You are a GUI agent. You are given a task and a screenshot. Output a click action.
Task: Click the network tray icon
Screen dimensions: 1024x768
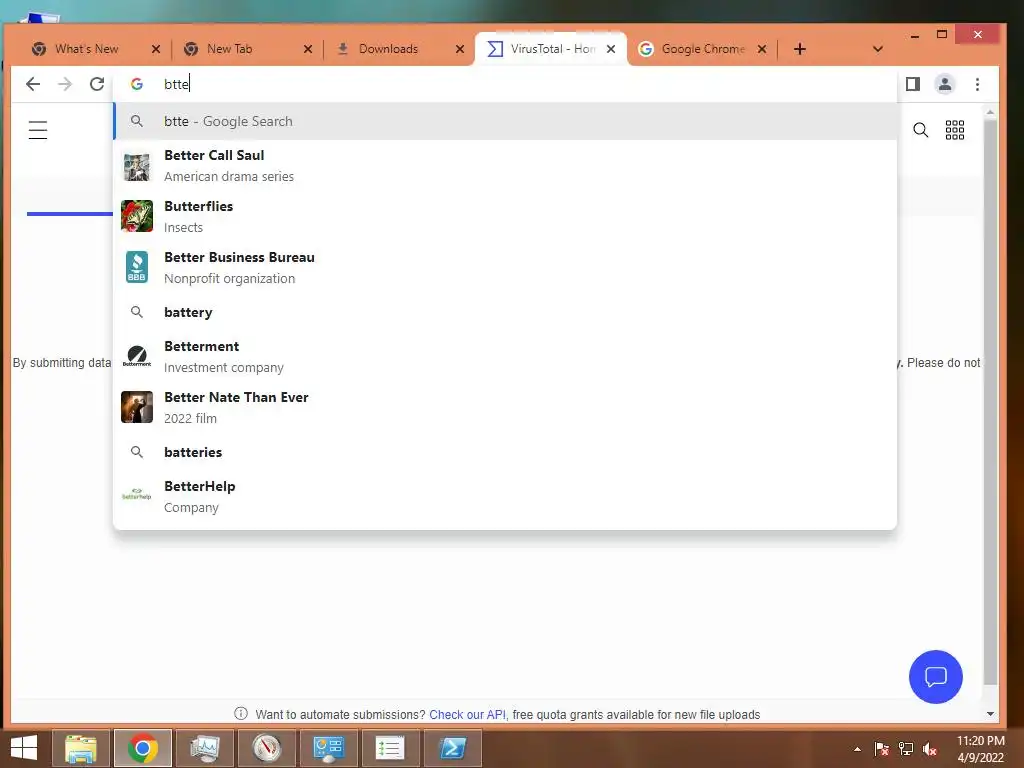906,749
